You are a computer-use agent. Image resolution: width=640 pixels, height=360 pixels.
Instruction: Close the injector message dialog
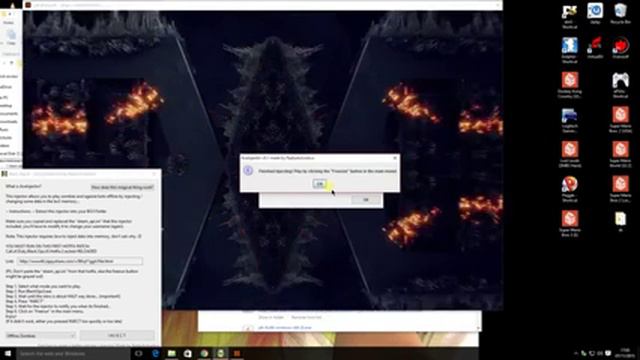point(395,158)
